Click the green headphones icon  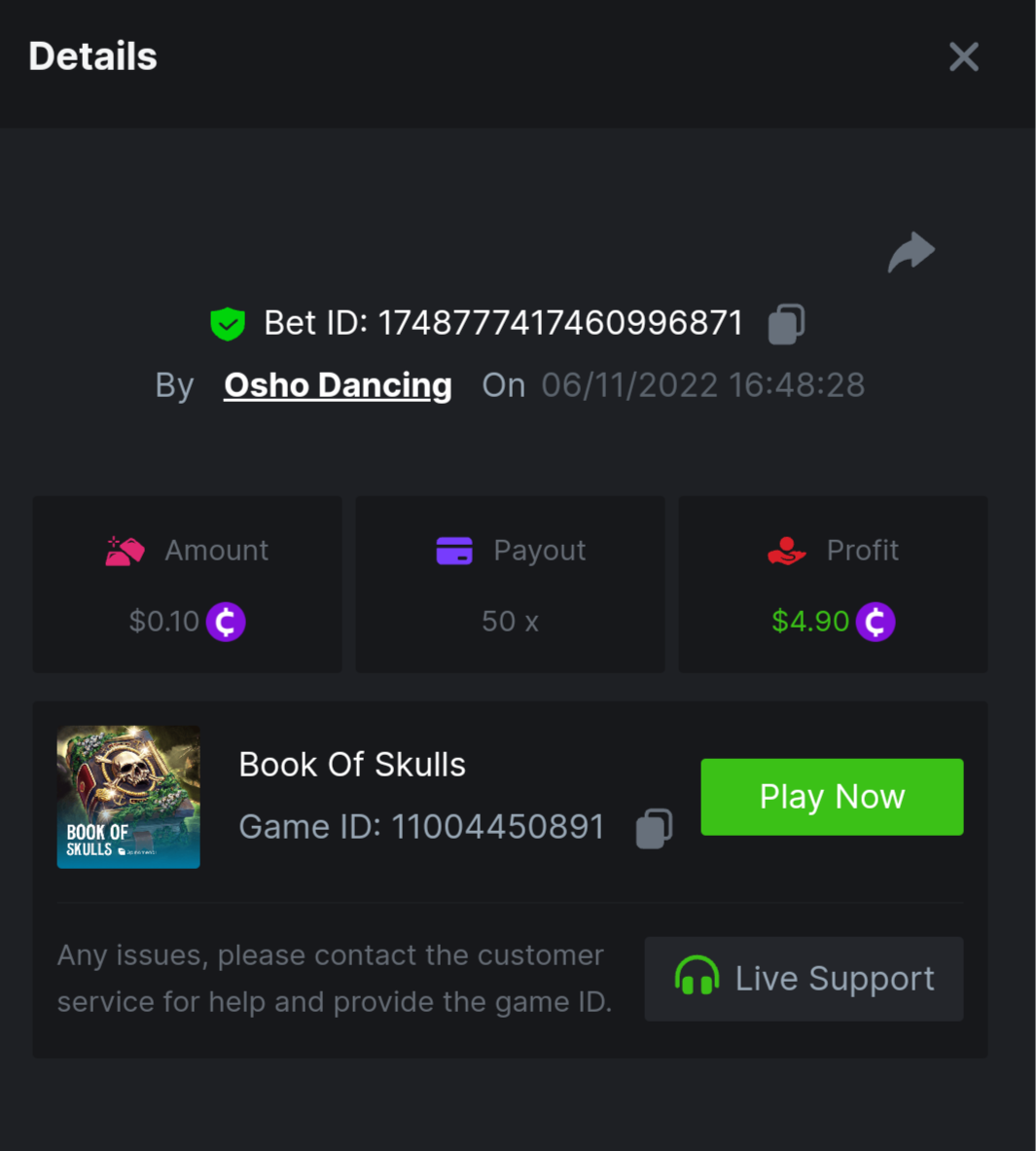[x=697, y=977]
